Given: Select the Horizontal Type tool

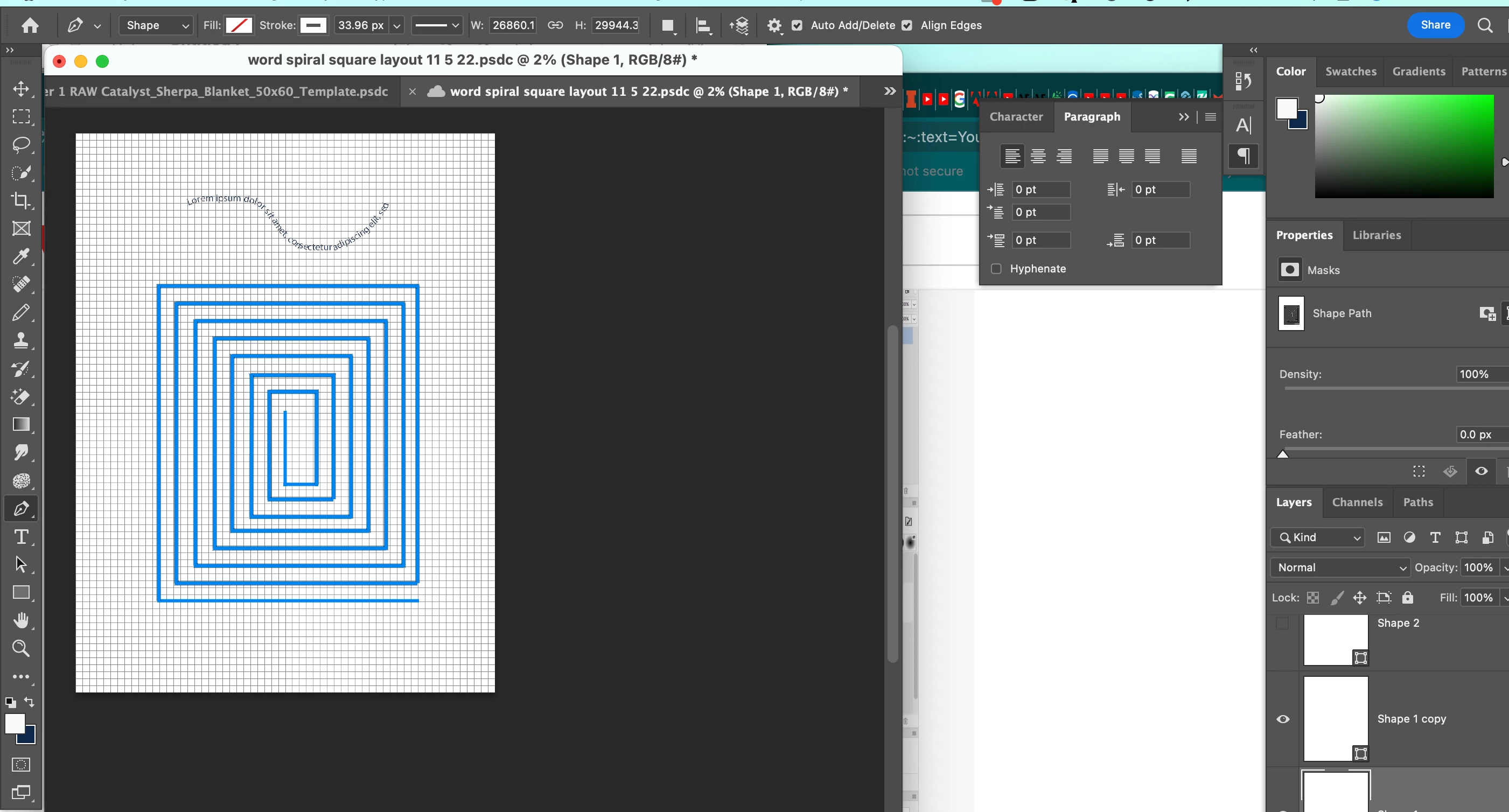Looking at the screenshot, I should [x=21, y=537].
